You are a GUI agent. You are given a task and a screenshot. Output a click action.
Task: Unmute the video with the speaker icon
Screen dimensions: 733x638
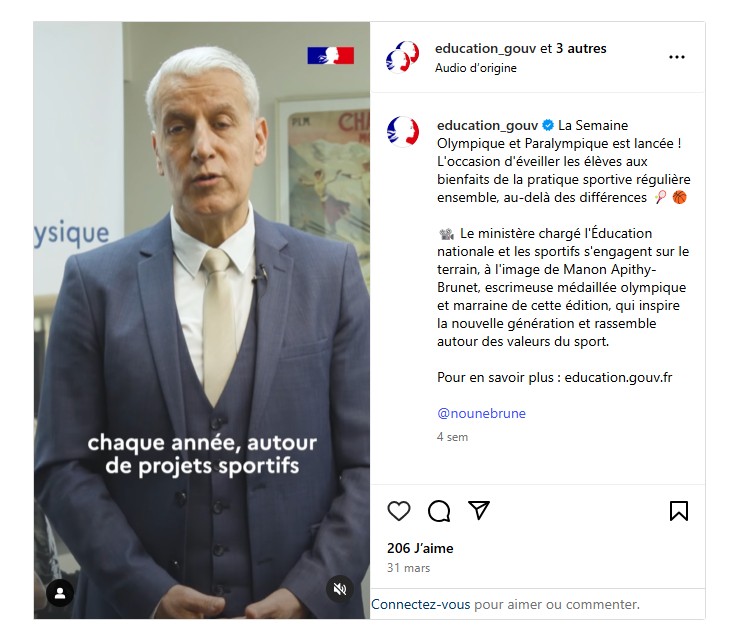coord(340,588)
